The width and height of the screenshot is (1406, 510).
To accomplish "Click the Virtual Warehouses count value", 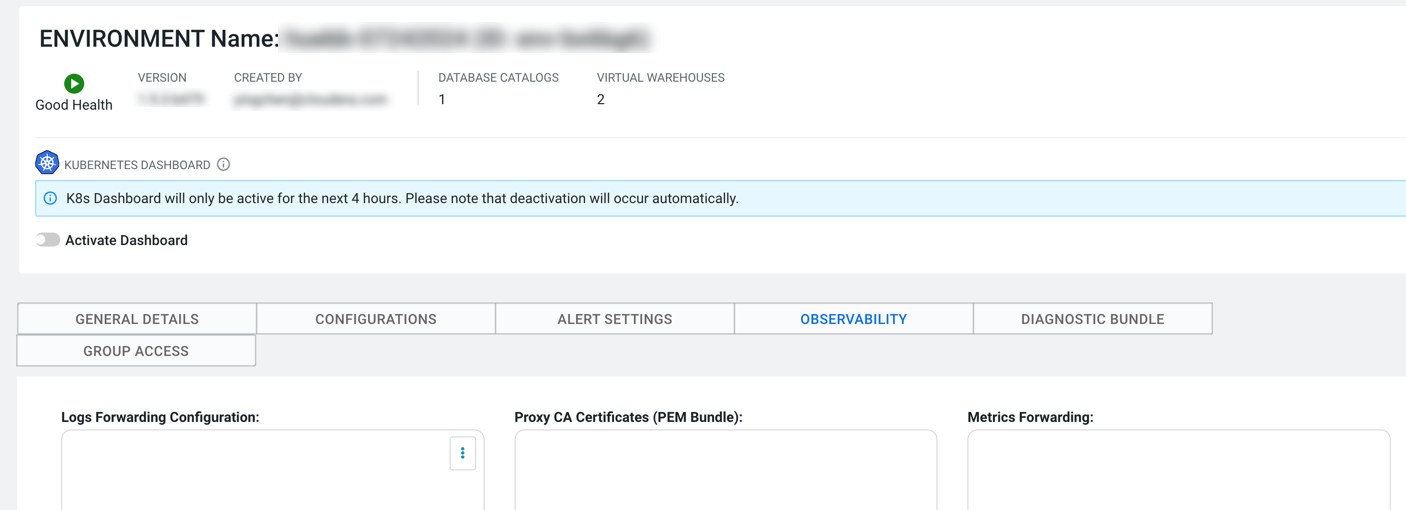I will [601, 100].
